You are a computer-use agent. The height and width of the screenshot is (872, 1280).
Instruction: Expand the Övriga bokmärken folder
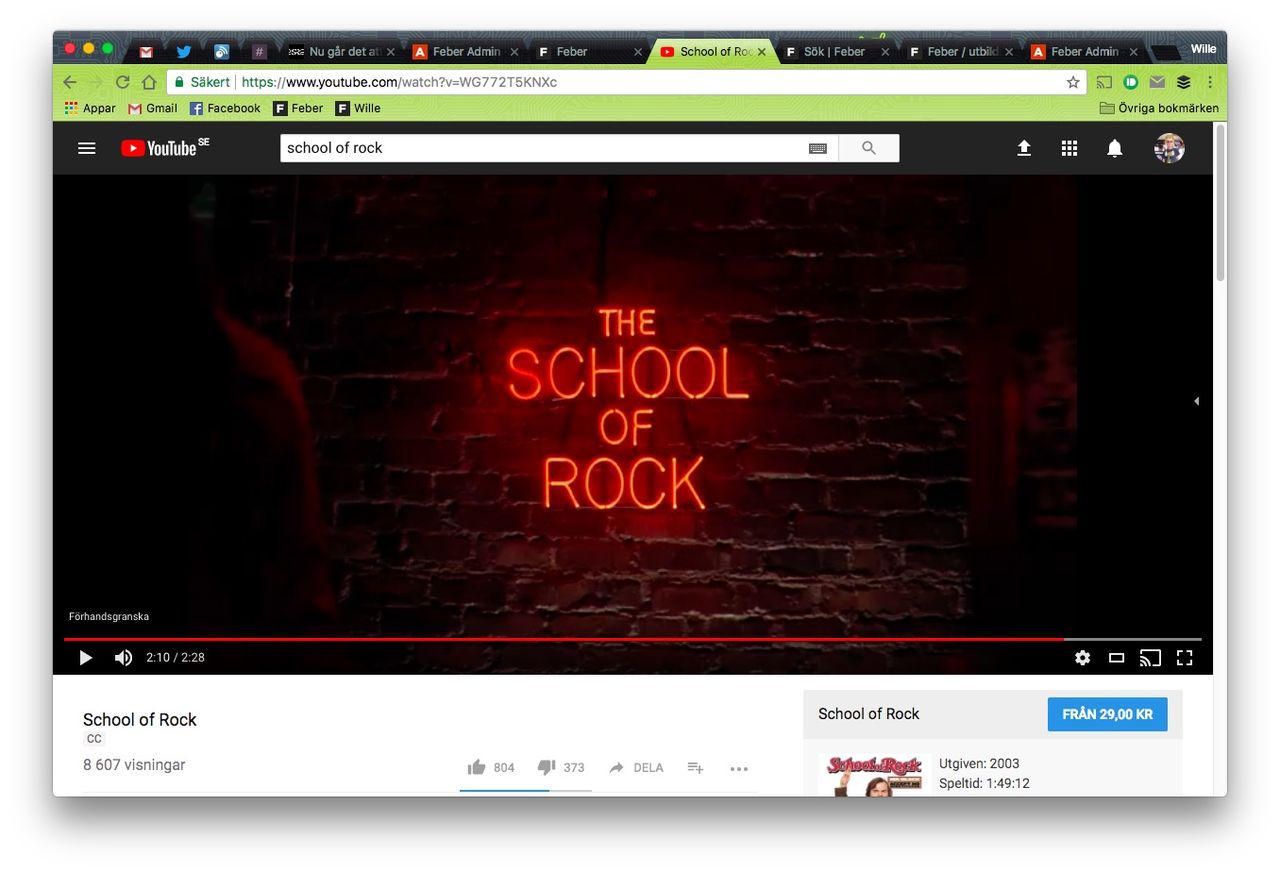pos(1159,108)
